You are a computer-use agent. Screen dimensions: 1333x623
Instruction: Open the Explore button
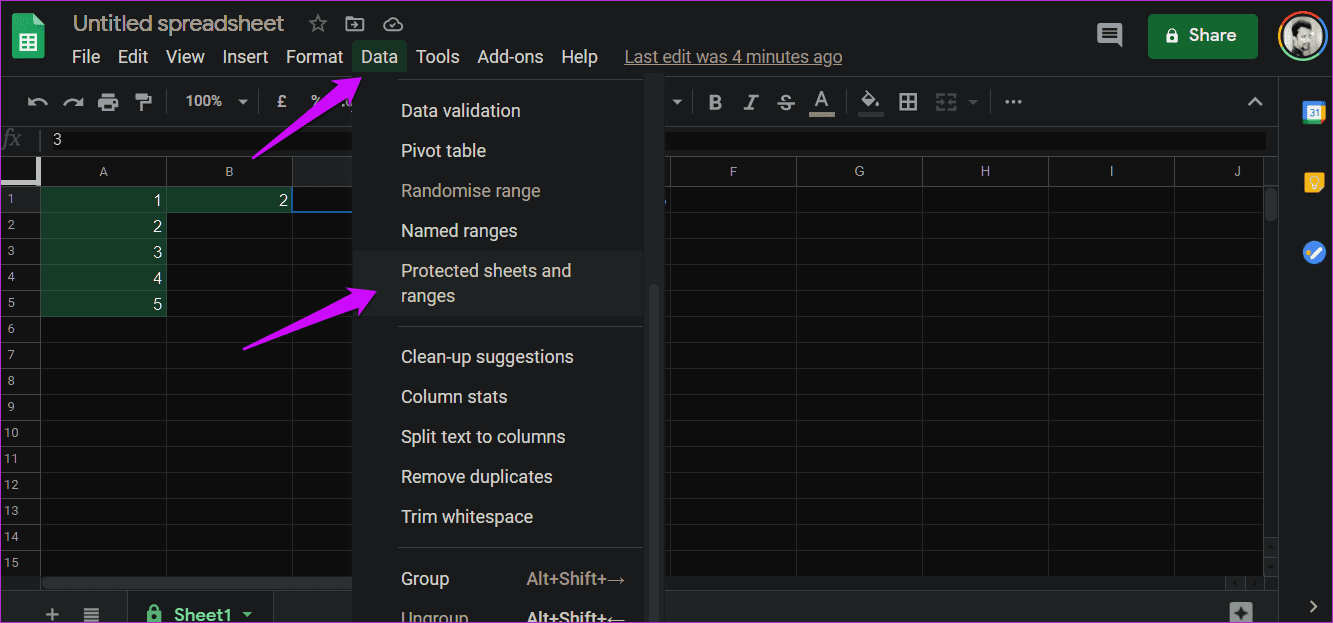pyautogui.click(x=1241, y=612)
